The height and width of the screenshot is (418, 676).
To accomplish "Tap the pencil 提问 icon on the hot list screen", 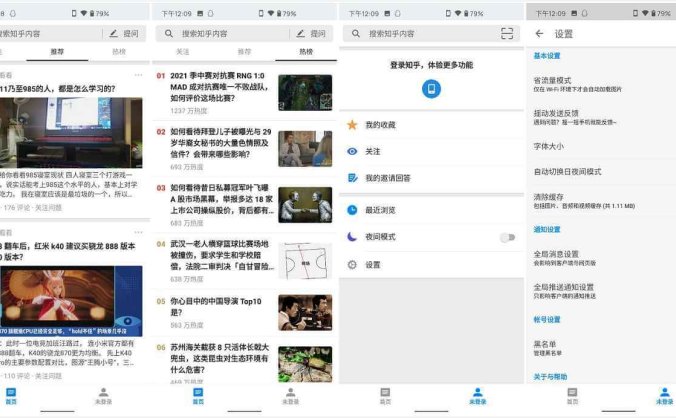I will point(301,34).
